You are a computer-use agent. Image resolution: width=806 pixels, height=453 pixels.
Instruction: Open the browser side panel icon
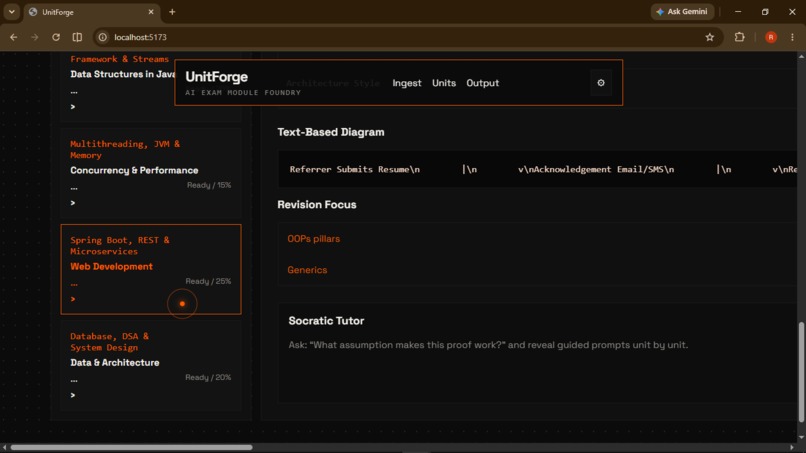77,37
